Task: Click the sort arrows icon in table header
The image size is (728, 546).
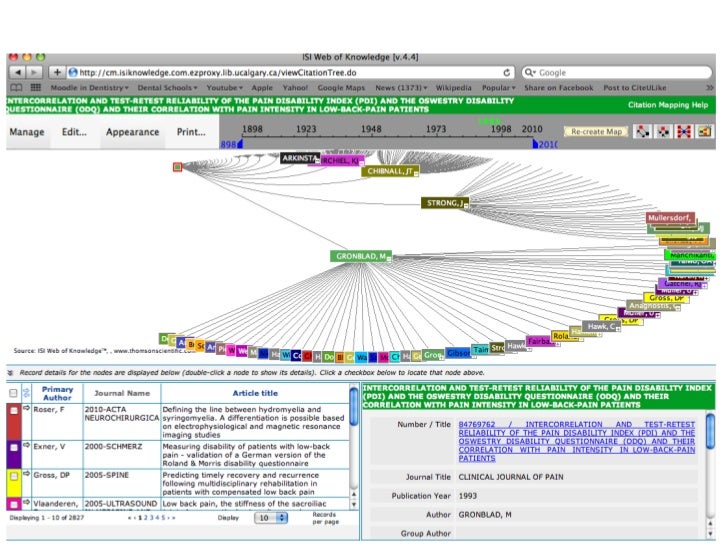Action: 26,393
